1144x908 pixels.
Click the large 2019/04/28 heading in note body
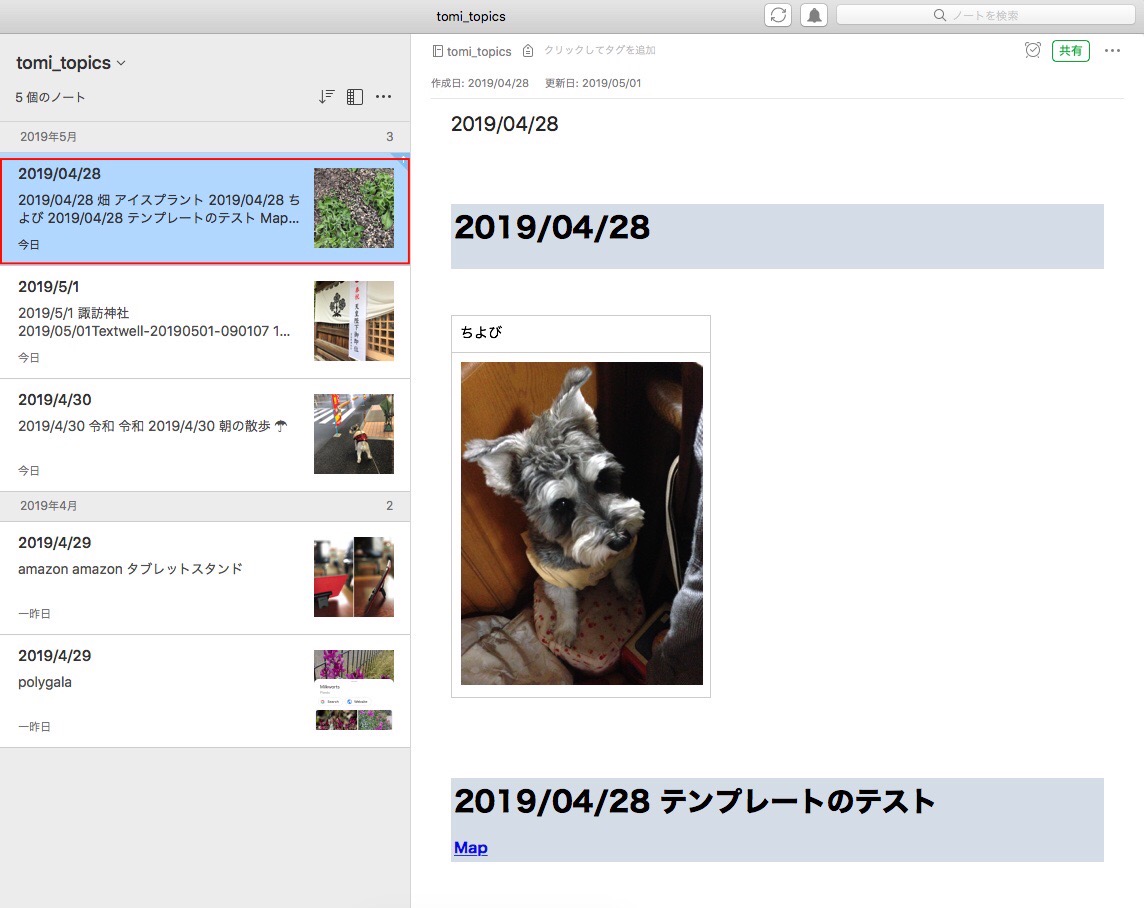552,227
